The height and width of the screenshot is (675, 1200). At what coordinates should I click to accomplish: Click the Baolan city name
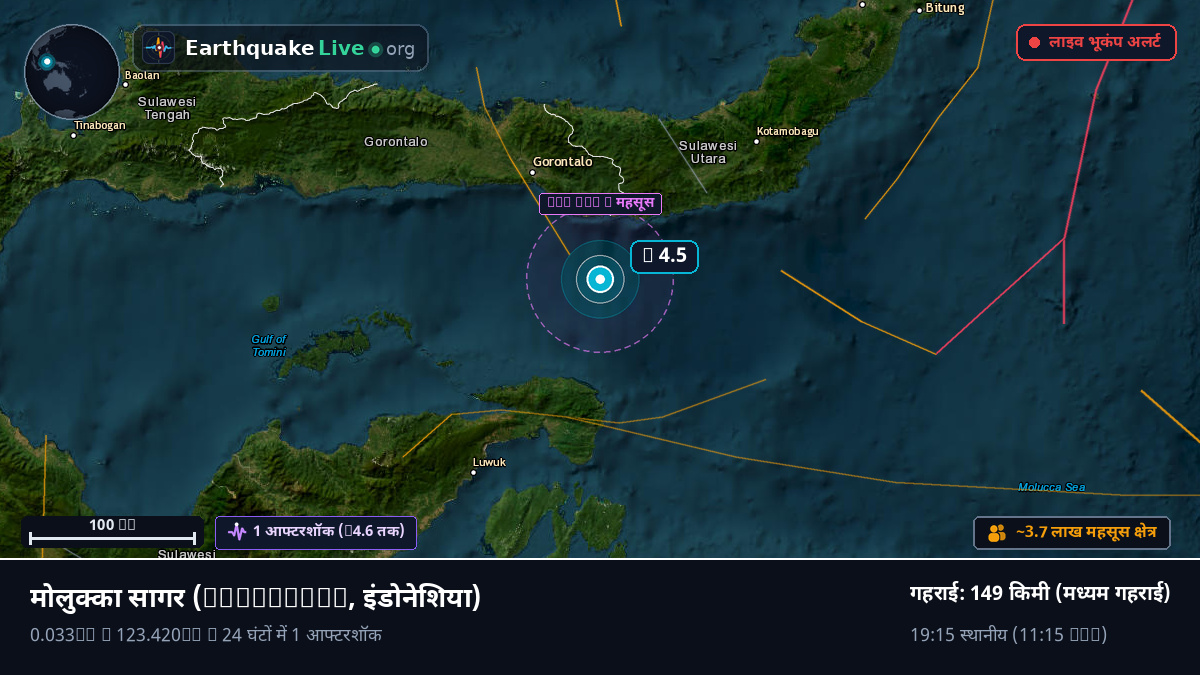tap(142, 75)
